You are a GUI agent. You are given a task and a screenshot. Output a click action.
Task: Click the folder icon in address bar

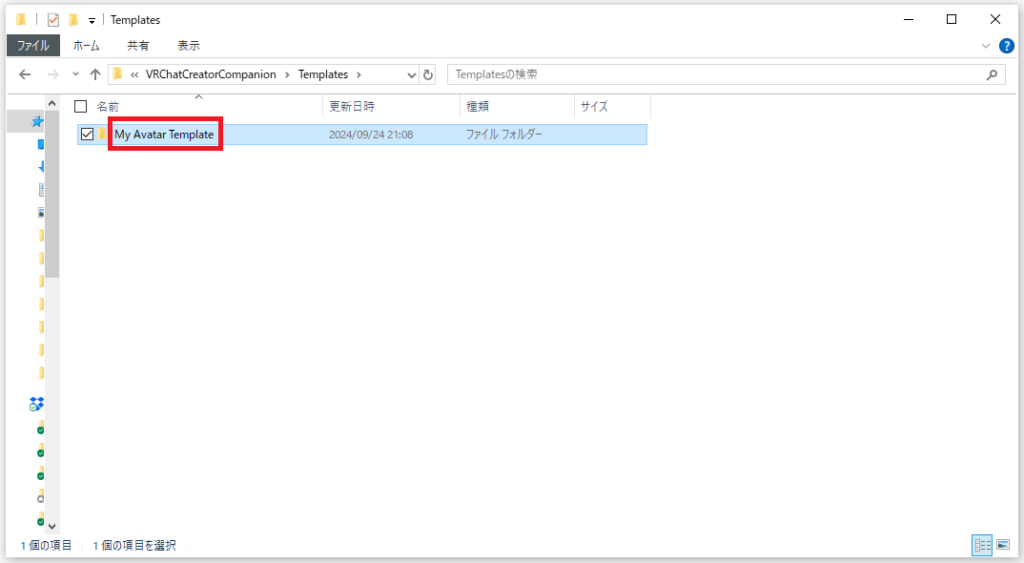point(118,74)
